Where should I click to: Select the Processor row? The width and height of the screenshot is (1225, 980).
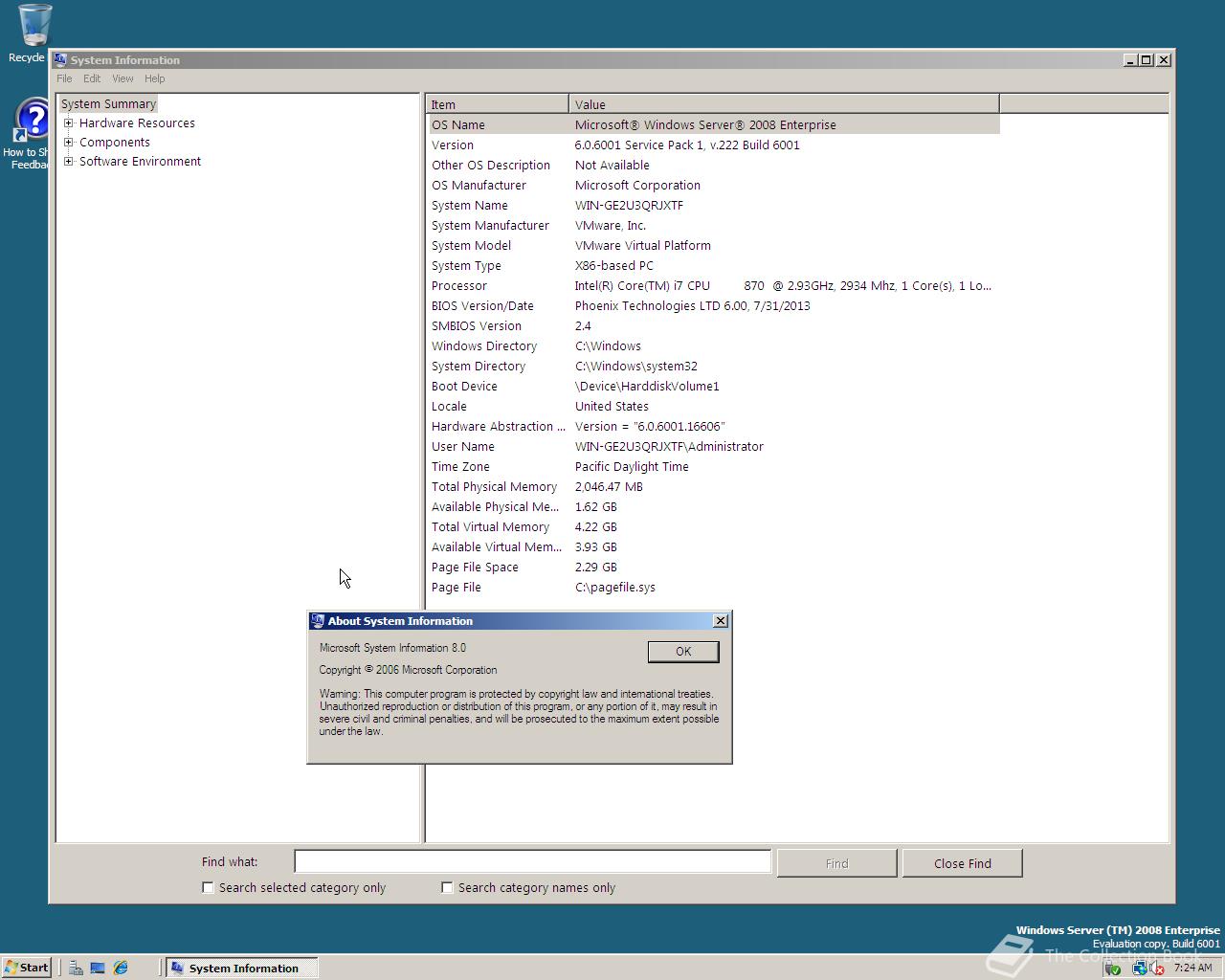(x=713, y=285)
